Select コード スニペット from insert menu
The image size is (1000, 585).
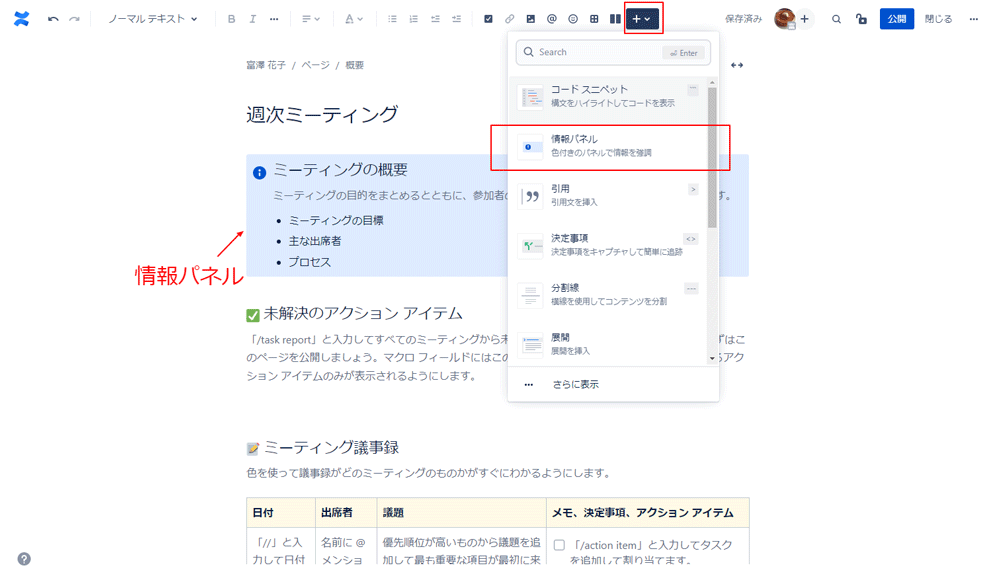pos(609,96)
